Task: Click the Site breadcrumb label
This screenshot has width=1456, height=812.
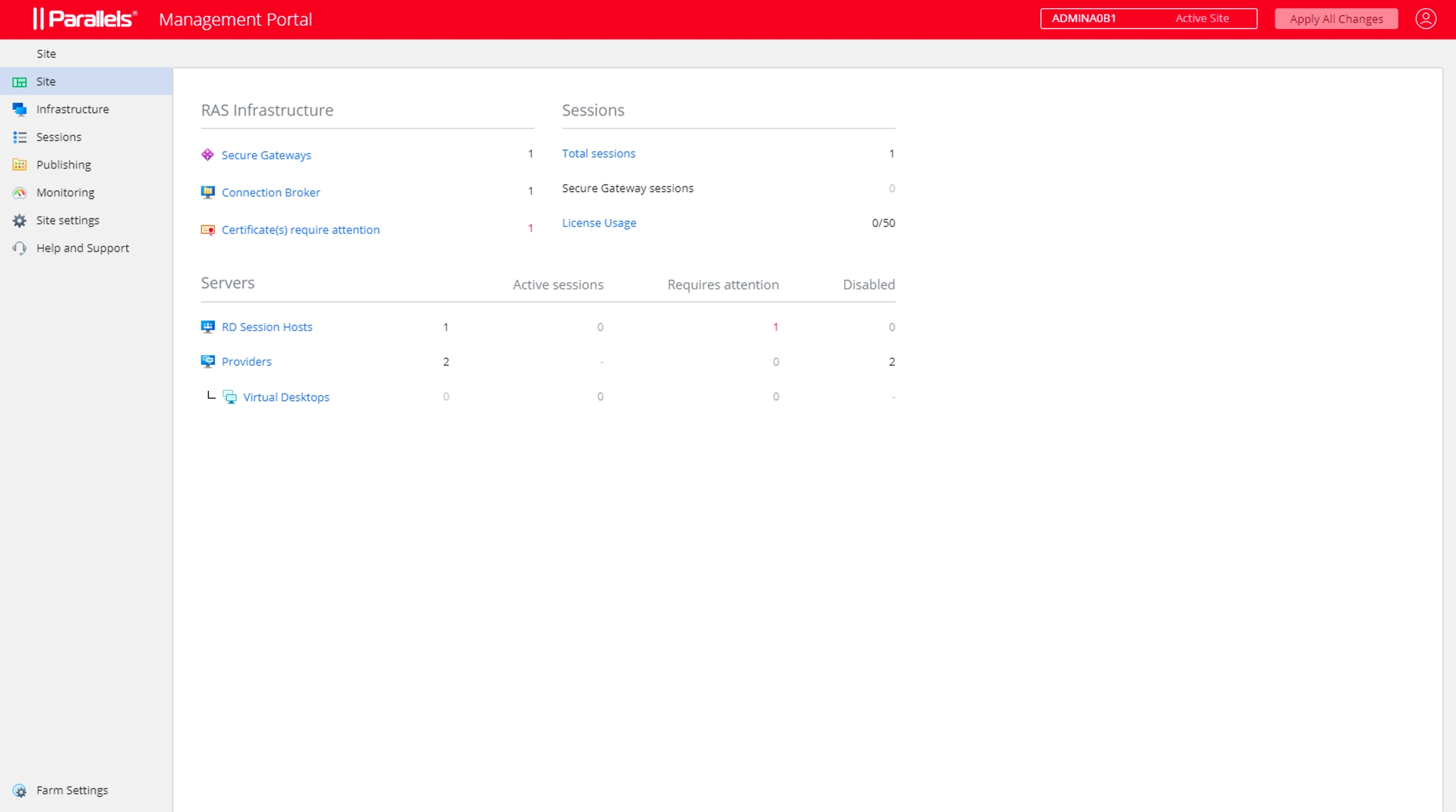Action: click(46, 54)
